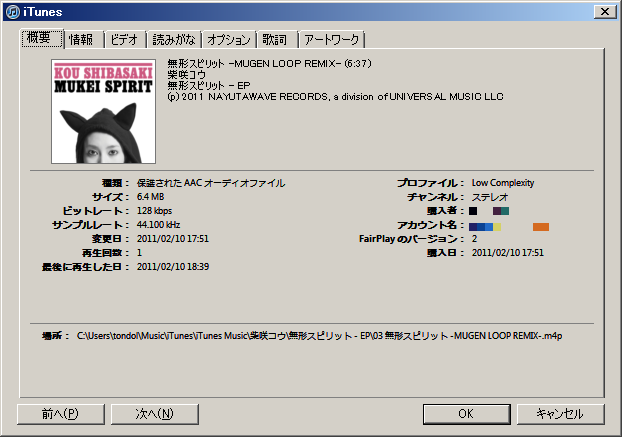Open the アートワーク tab
Screen dimensions: 622x437
point(332,40)
